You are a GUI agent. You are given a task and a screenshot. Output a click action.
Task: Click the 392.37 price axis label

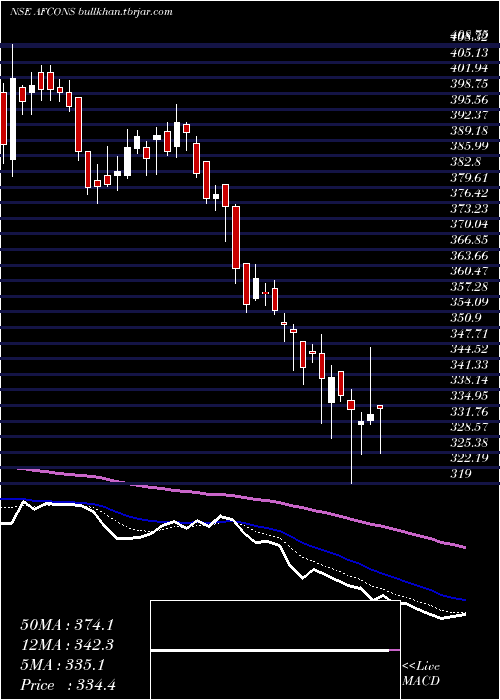pos(468,116)
